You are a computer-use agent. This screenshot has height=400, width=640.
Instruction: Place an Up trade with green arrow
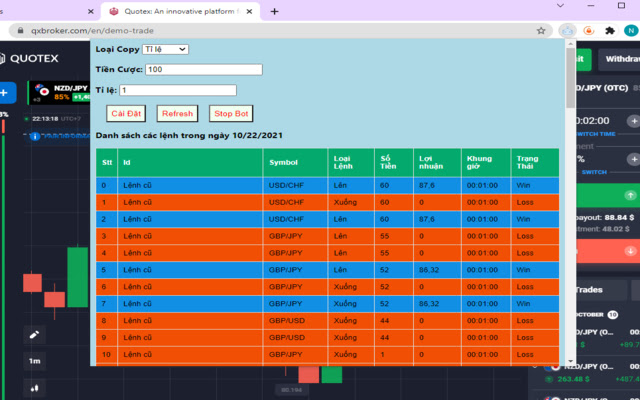[x=608, y=196]
